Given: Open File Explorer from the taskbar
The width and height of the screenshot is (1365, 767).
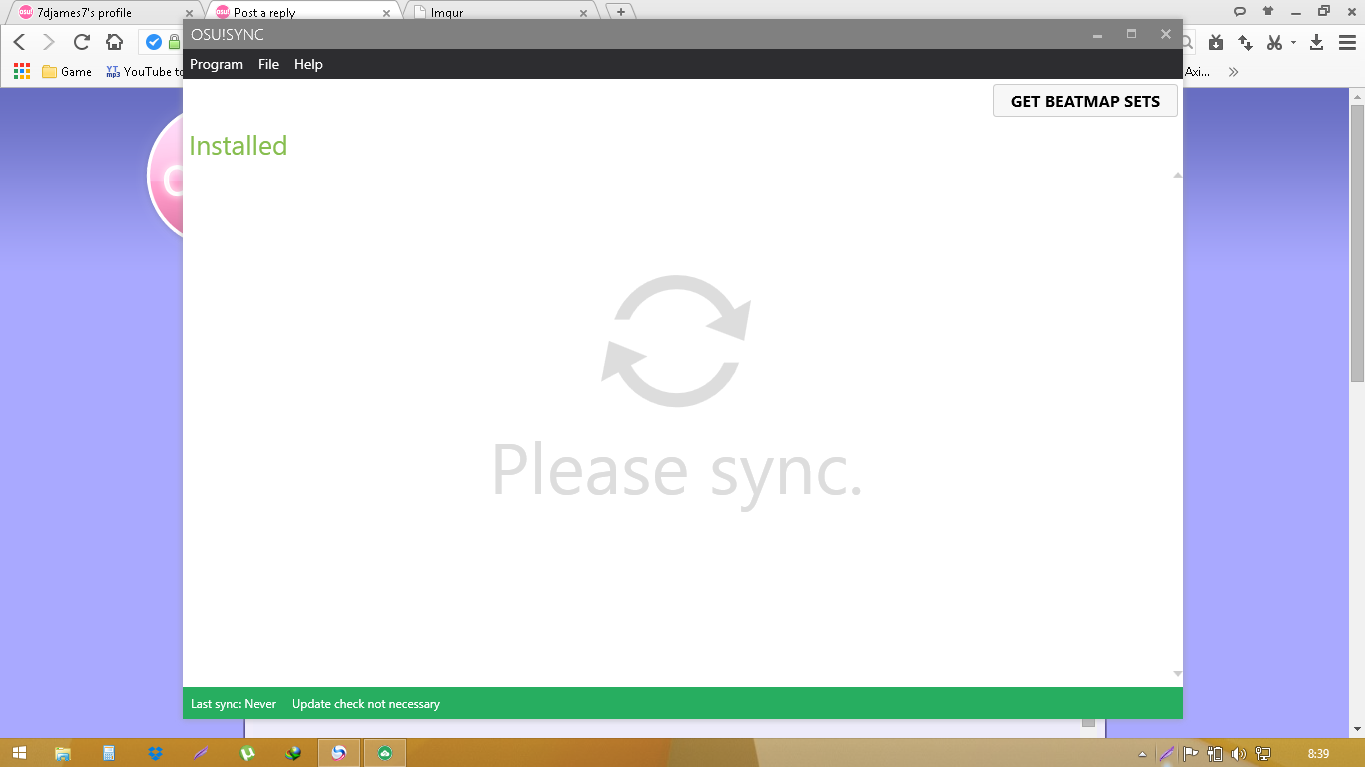Looking at the screenshot, I should tap(63, 753).
